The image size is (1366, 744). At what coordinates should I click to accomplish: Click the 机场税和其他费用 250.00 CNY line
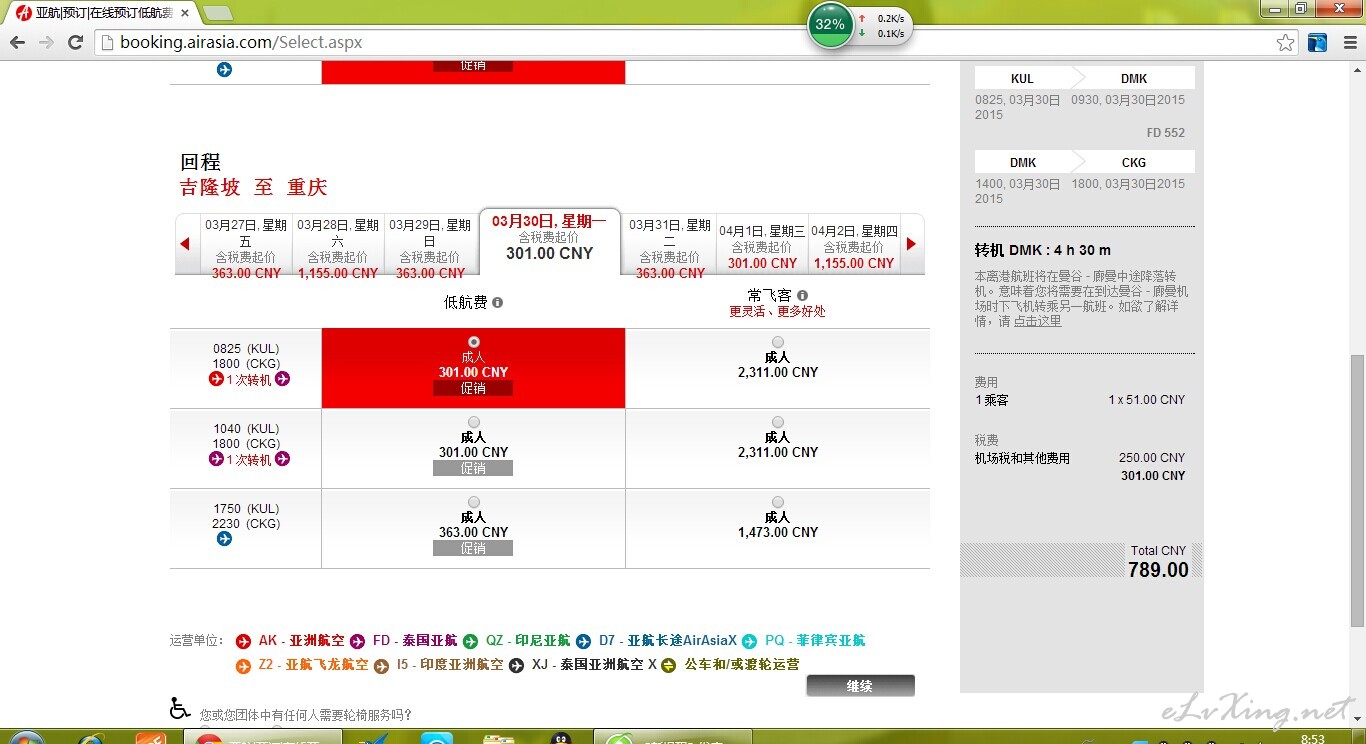[1080, 458]
